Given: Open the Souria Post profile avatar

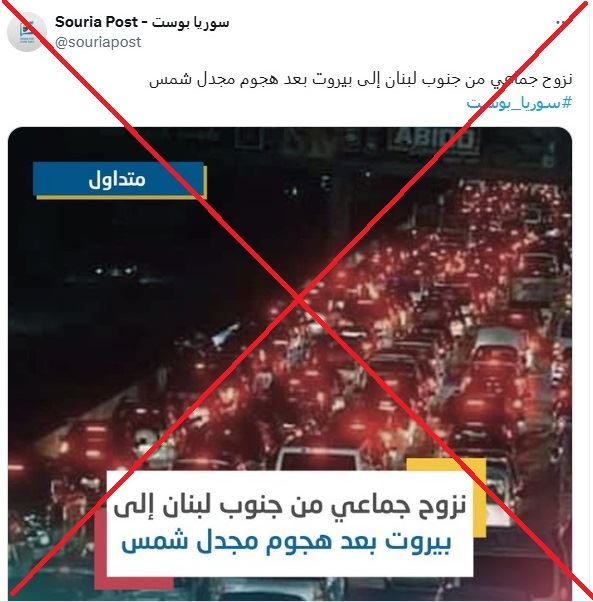Looking at the screenshot, I should [27, 32].
